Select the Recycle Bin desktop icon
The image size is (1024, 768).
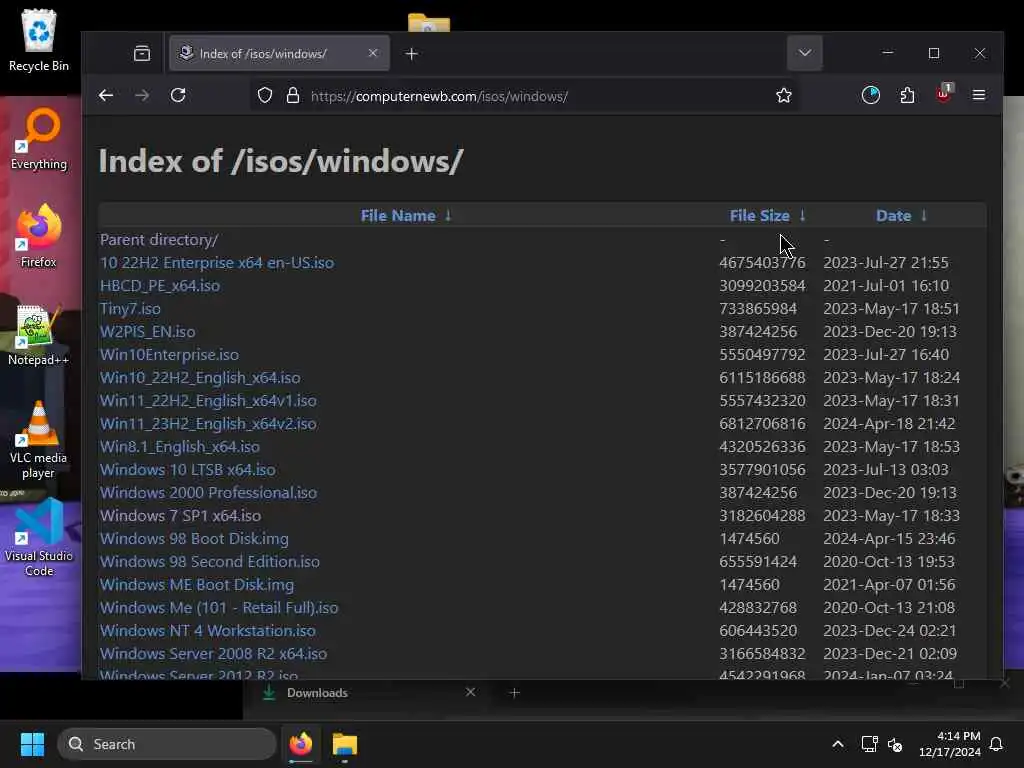(x=39, y=40)
